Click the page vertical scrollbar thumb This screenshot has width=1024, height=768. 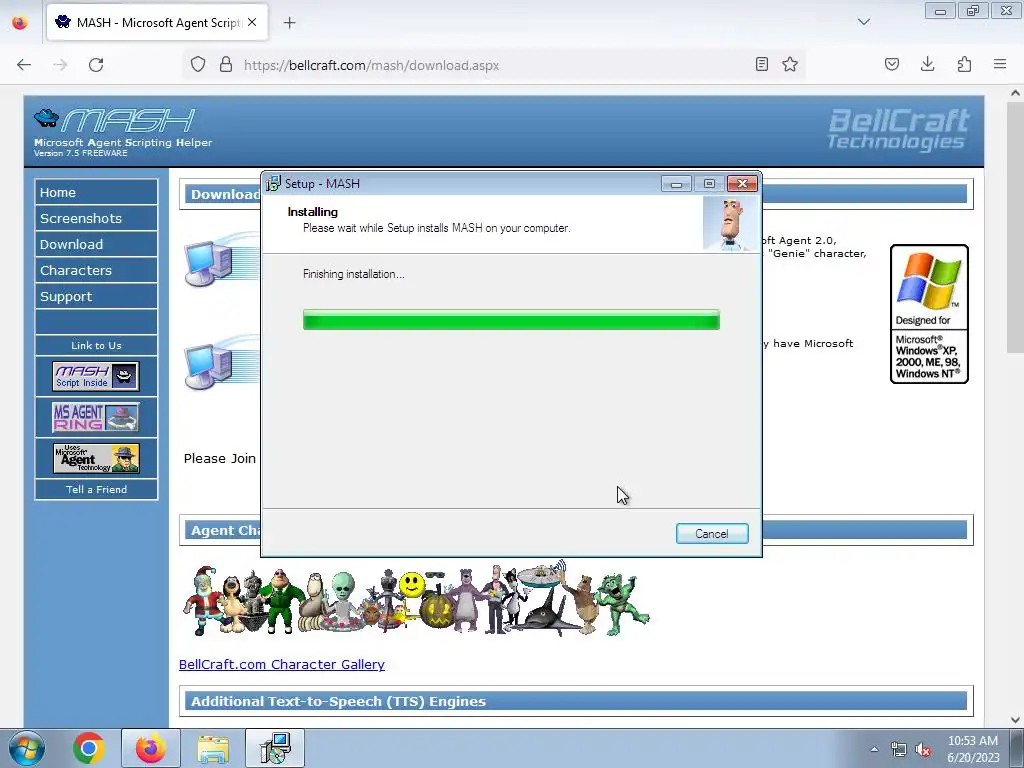(x=1015, y=227)
